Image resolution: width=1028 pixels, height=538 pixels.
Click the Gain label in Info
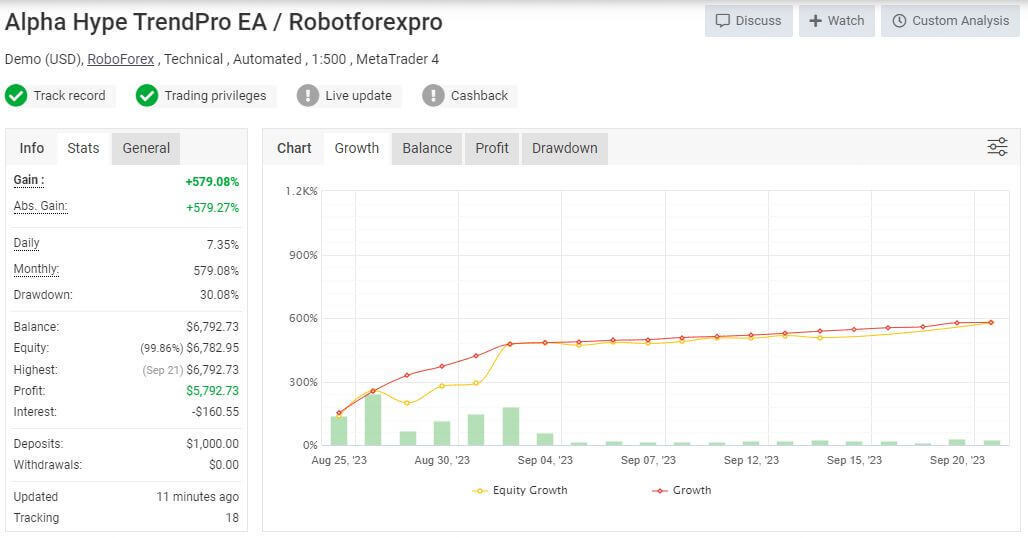pos(28,180)
